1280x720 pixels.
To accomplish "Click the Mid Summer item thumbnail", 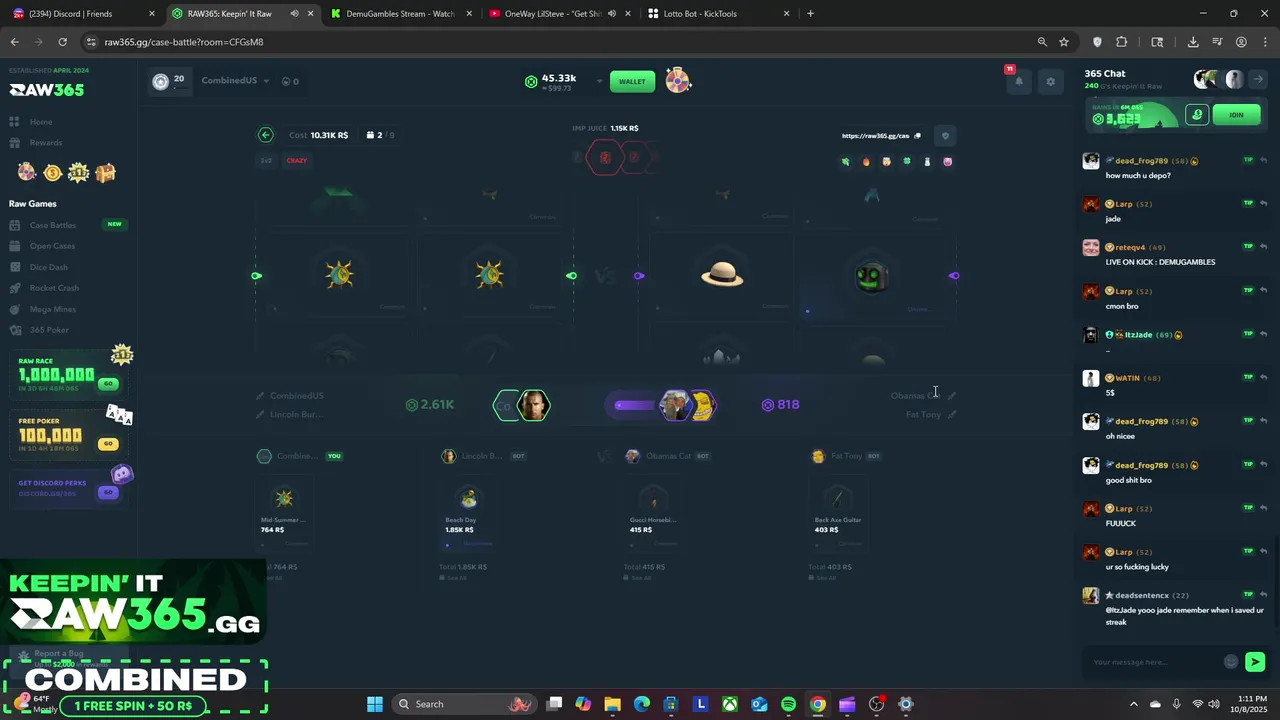I will tap(284, 498).
